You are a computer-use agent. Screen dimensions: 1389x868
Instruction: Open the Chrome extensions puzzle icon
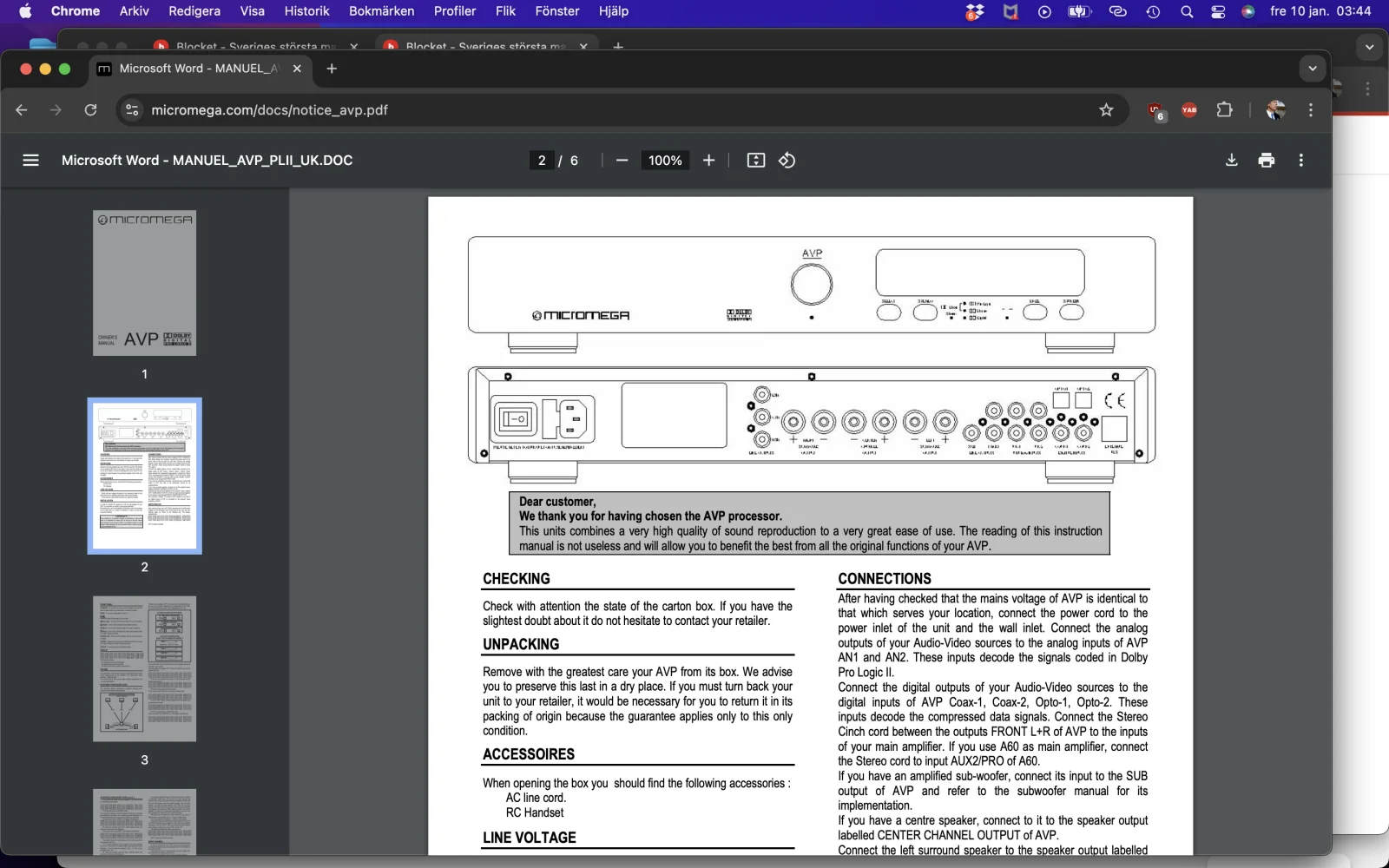[1224, 110]
